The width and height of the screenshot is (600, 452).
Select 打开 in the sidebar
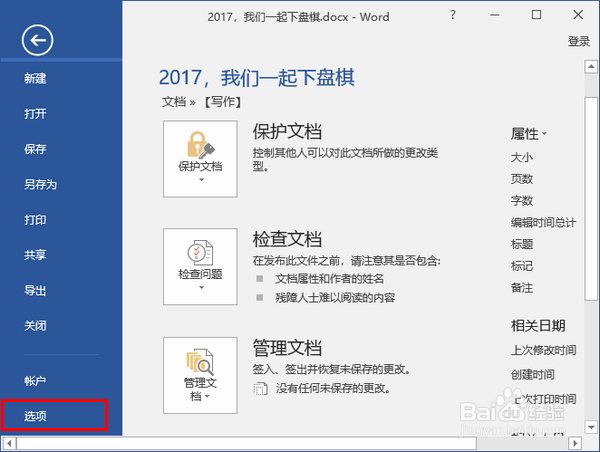point(35,114)
